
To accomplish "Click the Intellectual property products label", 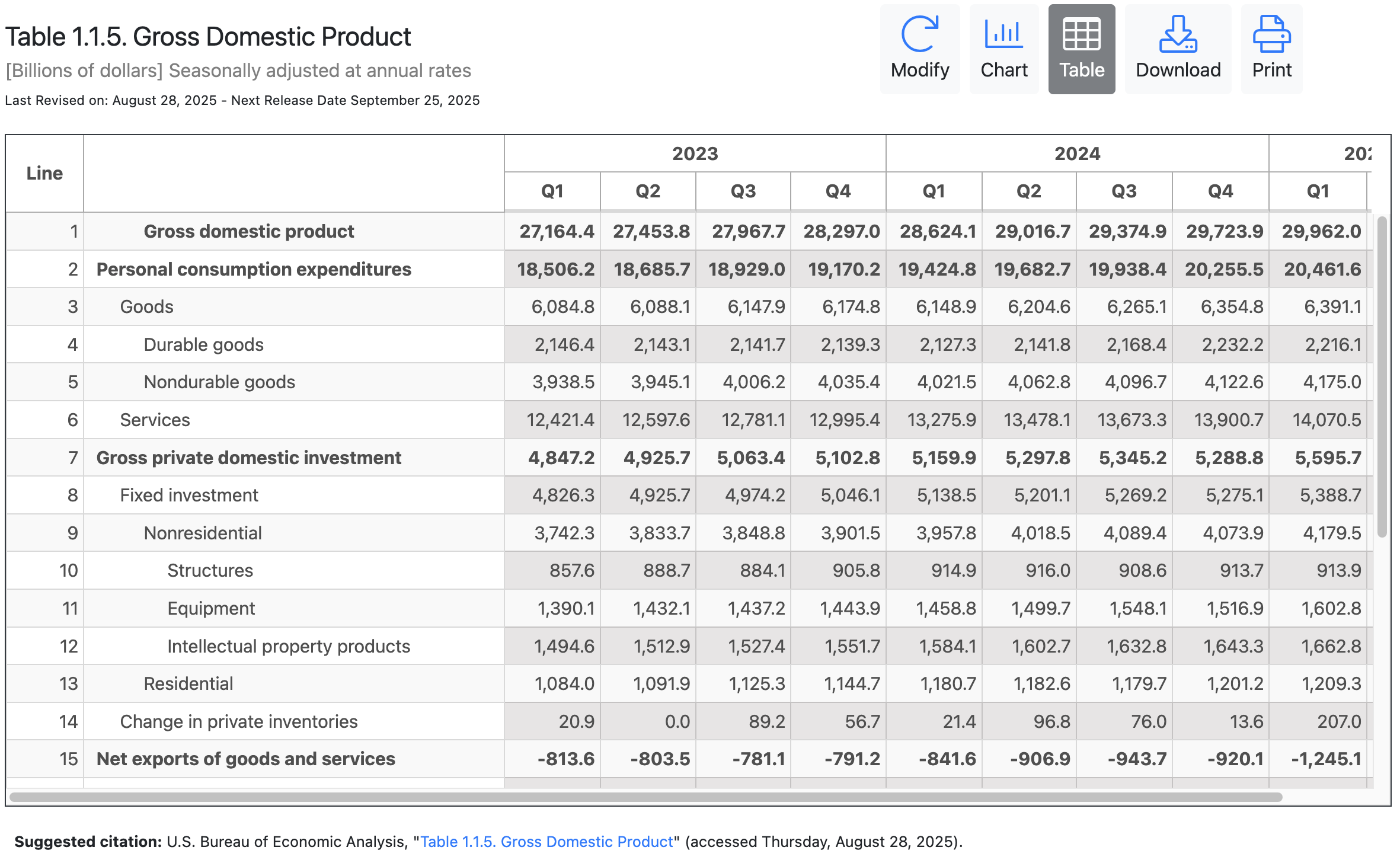I will [x=288, y=646].
